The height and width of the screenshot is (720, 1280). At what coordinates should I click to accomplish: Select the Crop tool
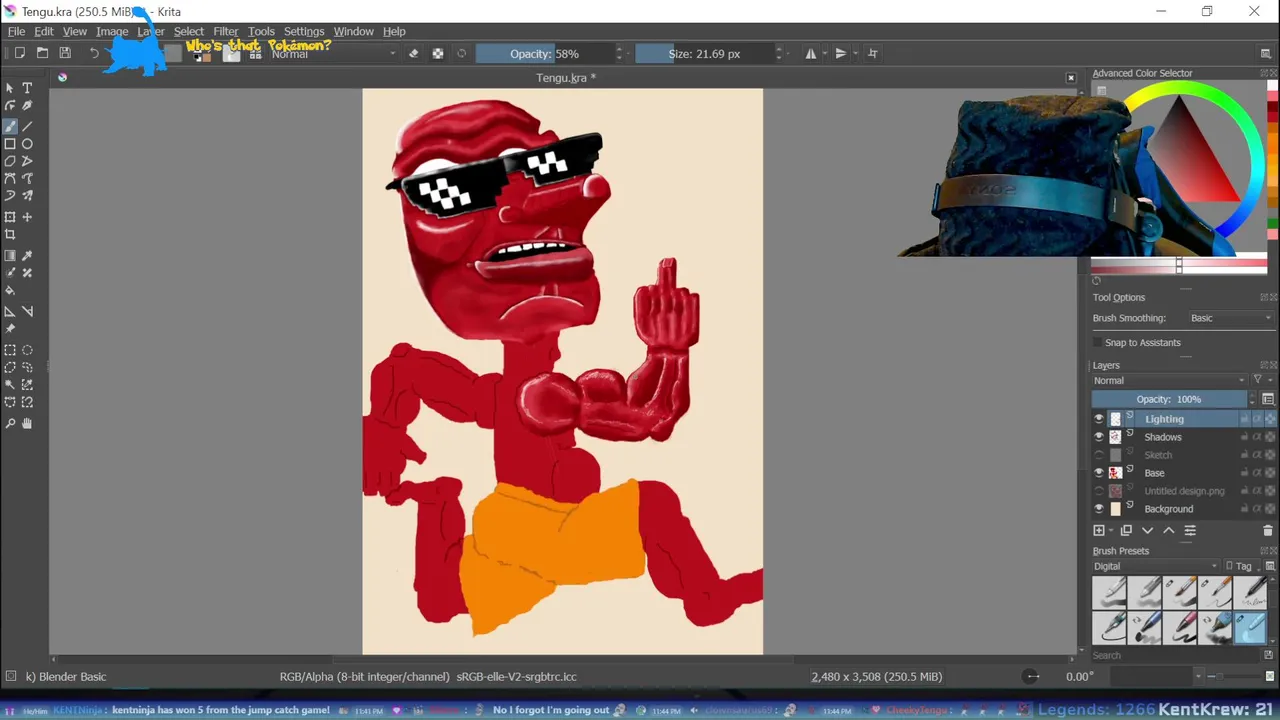(10, 235)
